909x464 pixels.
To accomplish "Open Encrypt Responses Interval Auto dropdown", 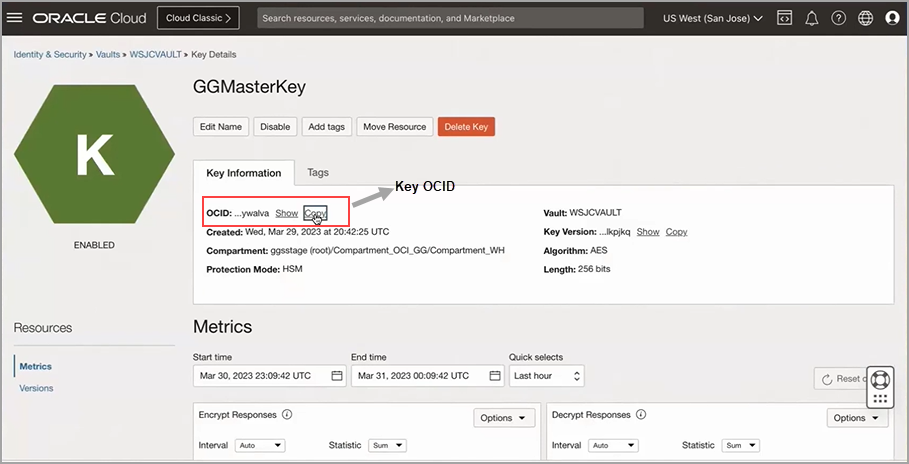I will coord(260,445).
